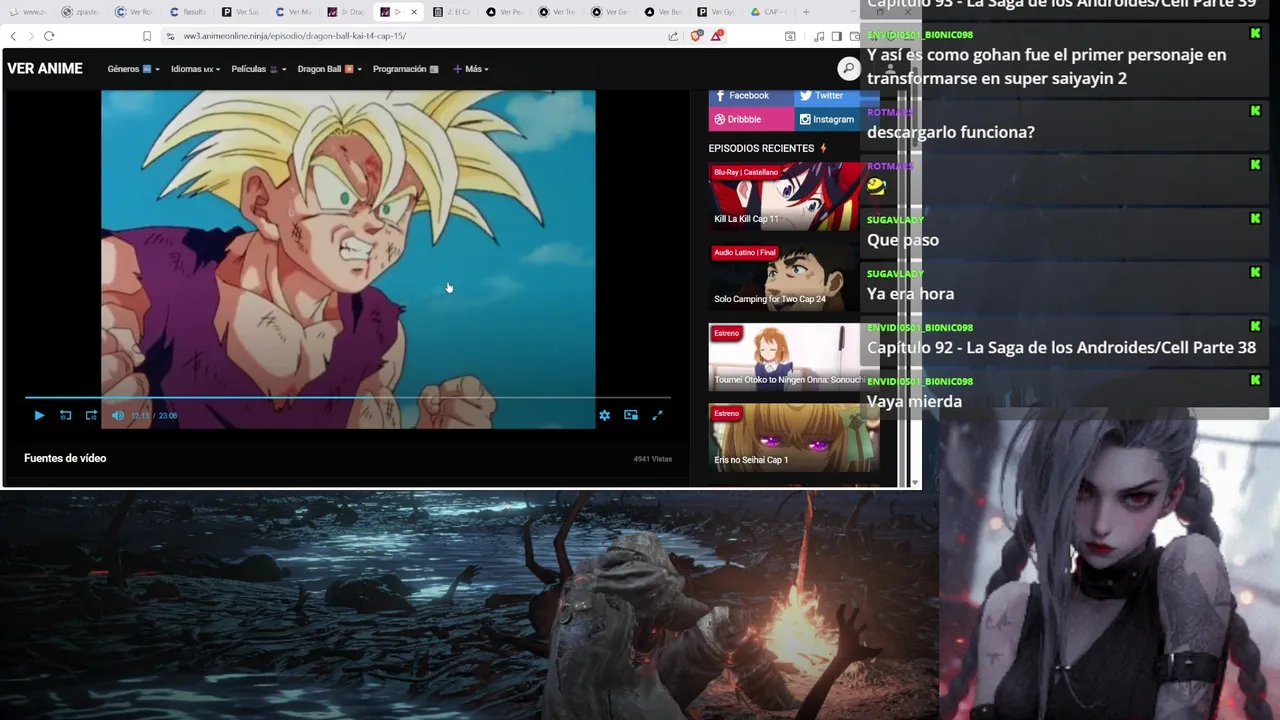Image resolution: width=1280 pixels, height=720 pixels.
Task: Click chat message 'Vaya mierda'
Action: tap(914, 402)
